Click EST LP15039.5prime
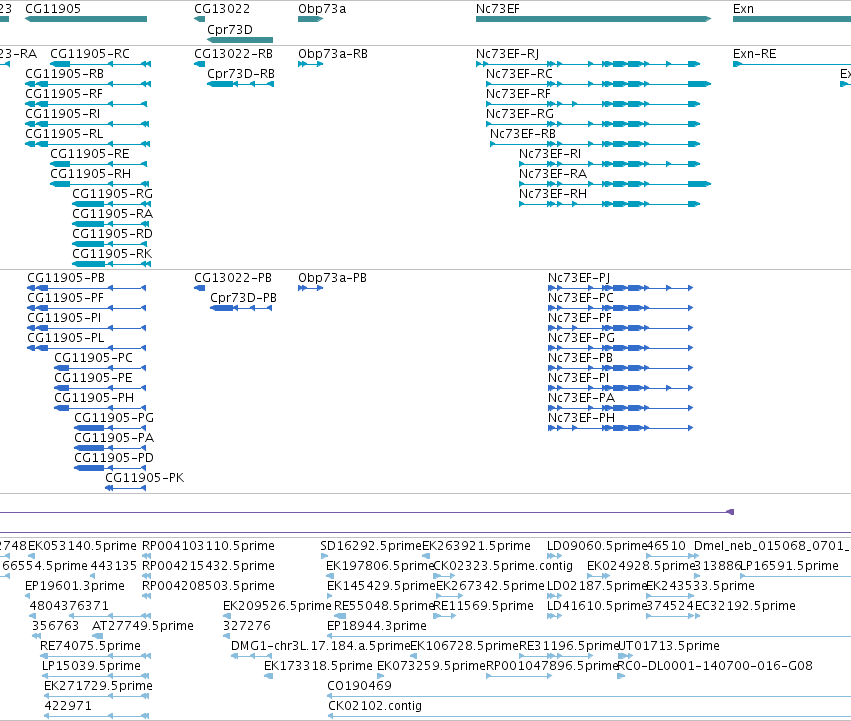 91,666
